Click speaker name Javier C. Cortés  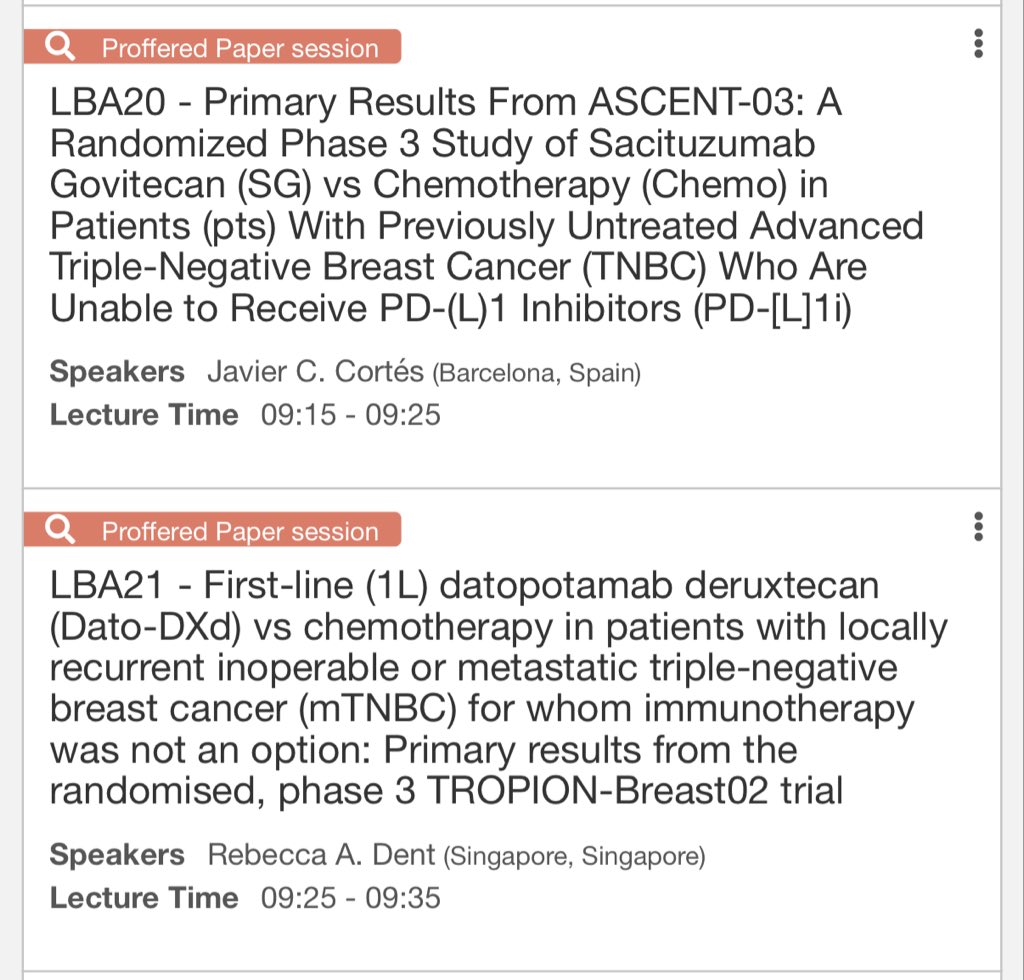coord(314,372)
